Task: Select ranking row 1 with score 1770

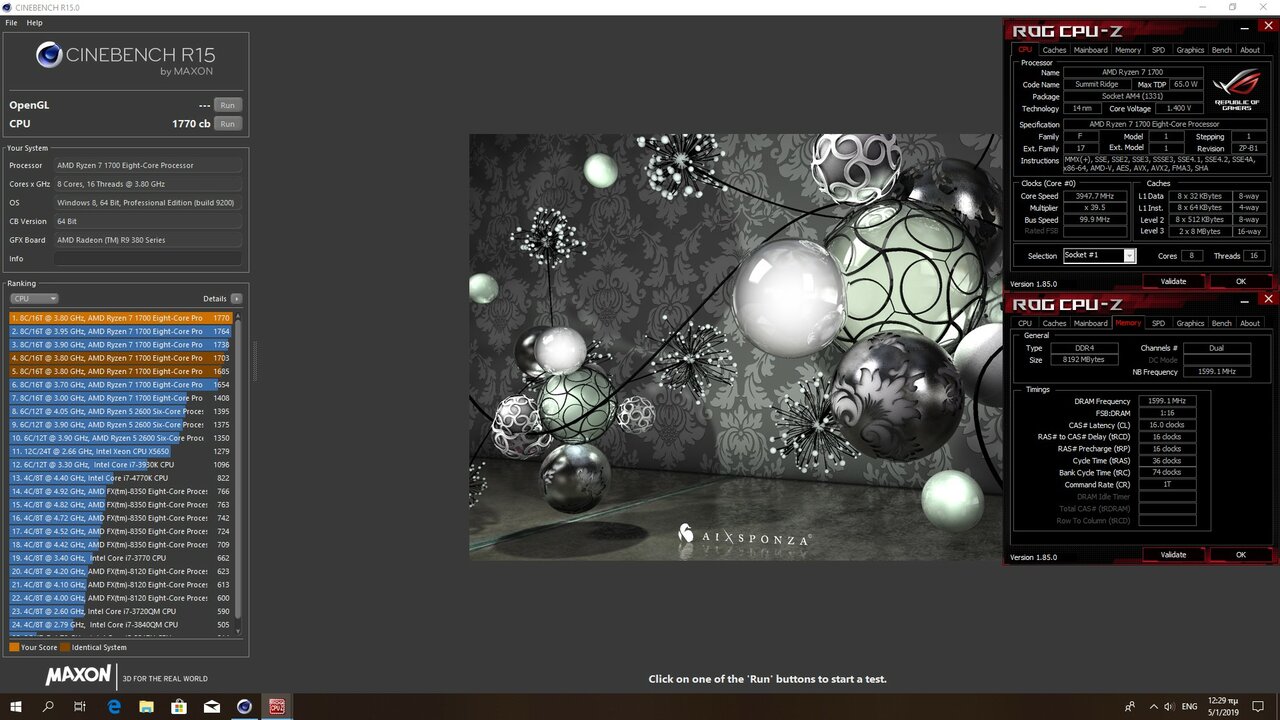Action: (x=121, y=318)
